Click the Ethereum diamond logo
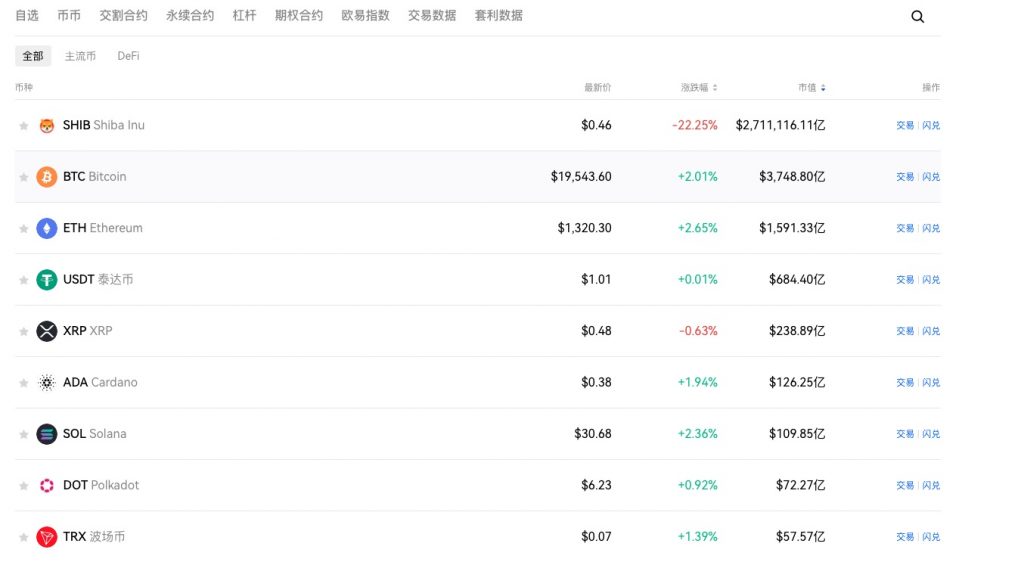1024x562 pixels. click(x=46, y=228)
